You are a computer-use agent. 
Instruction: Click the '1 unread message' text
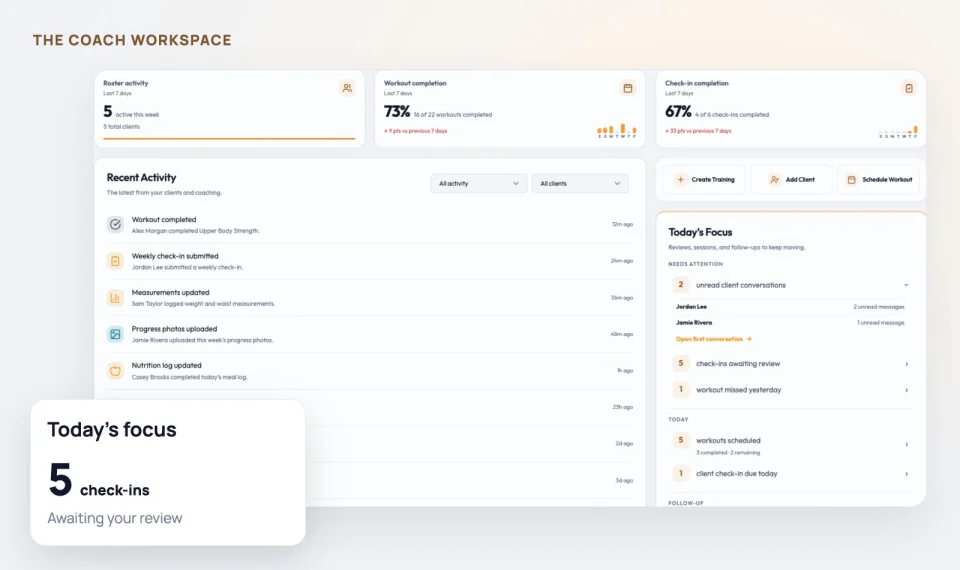point(880,323)
